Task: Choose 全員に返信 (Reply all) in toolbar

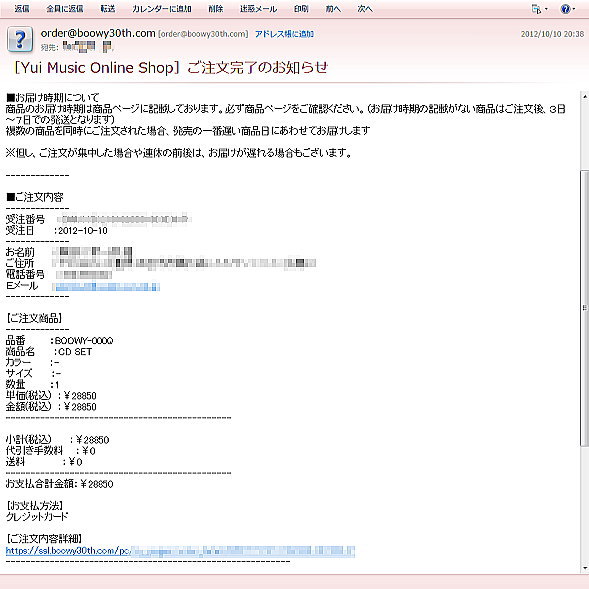Action: tap(65, 9)
